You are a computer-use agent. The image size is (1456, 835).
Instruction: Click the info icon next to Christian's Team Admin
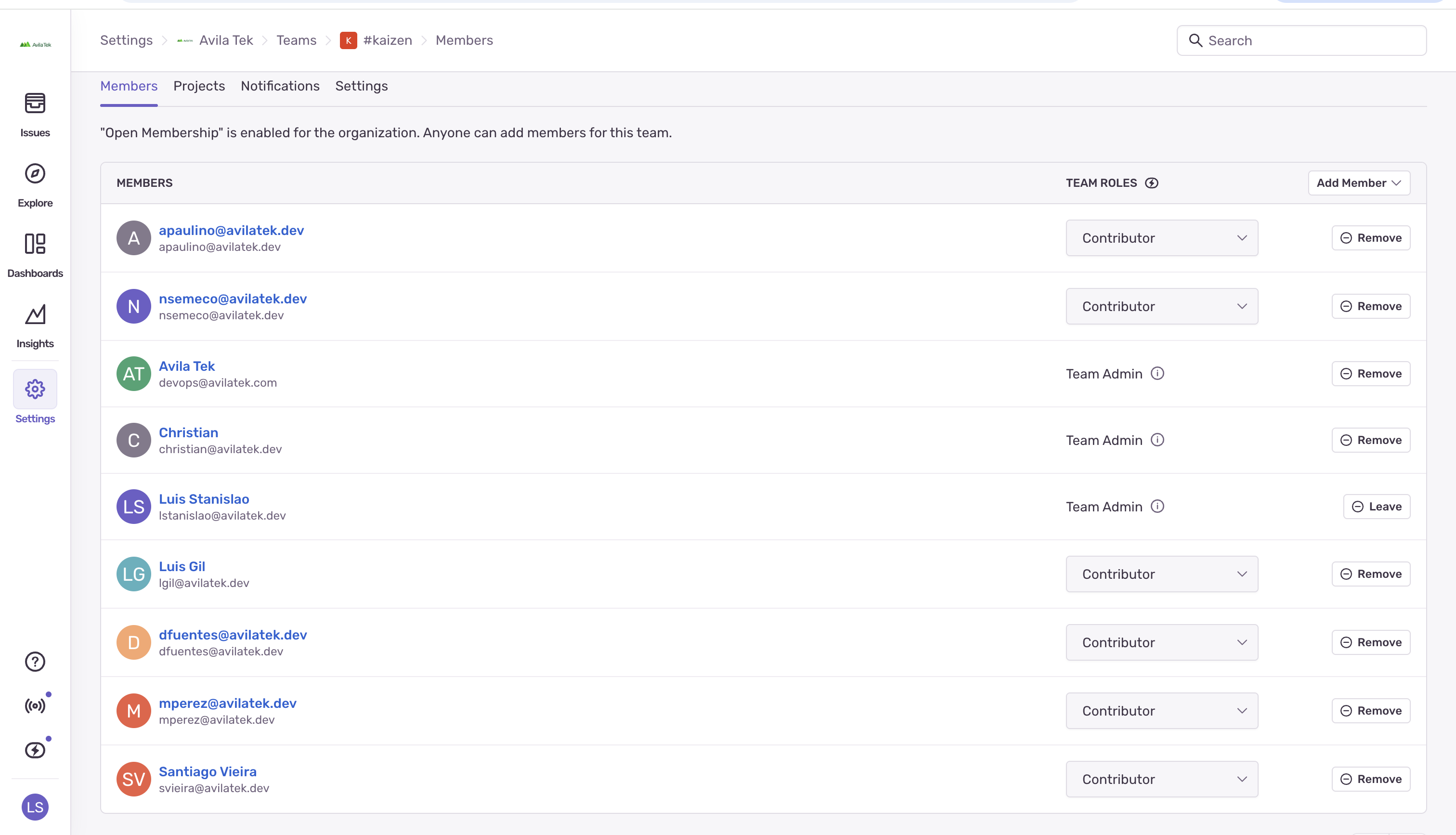click(1157, 440)
